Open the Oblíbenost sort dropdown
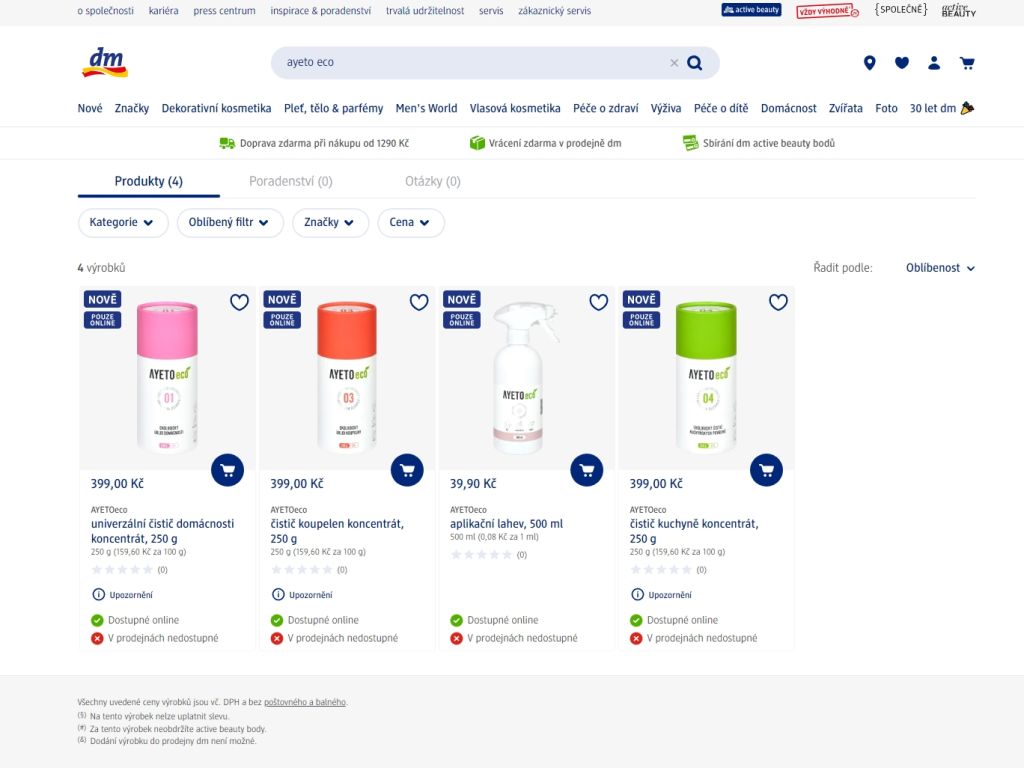The image size is (1024, 768). pos(940,268)
